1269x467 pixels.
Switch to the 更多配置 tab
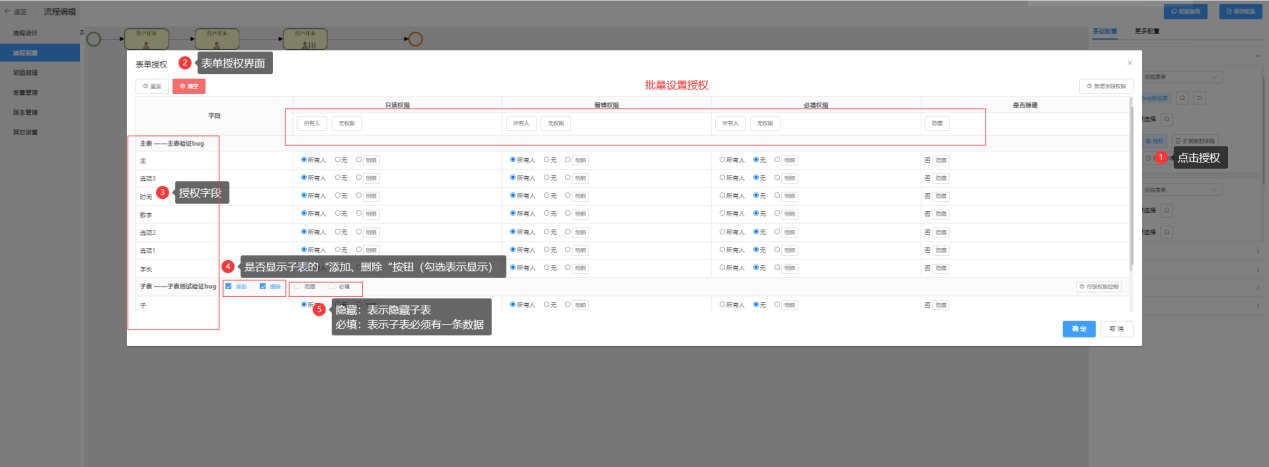tap(1147, 32)
